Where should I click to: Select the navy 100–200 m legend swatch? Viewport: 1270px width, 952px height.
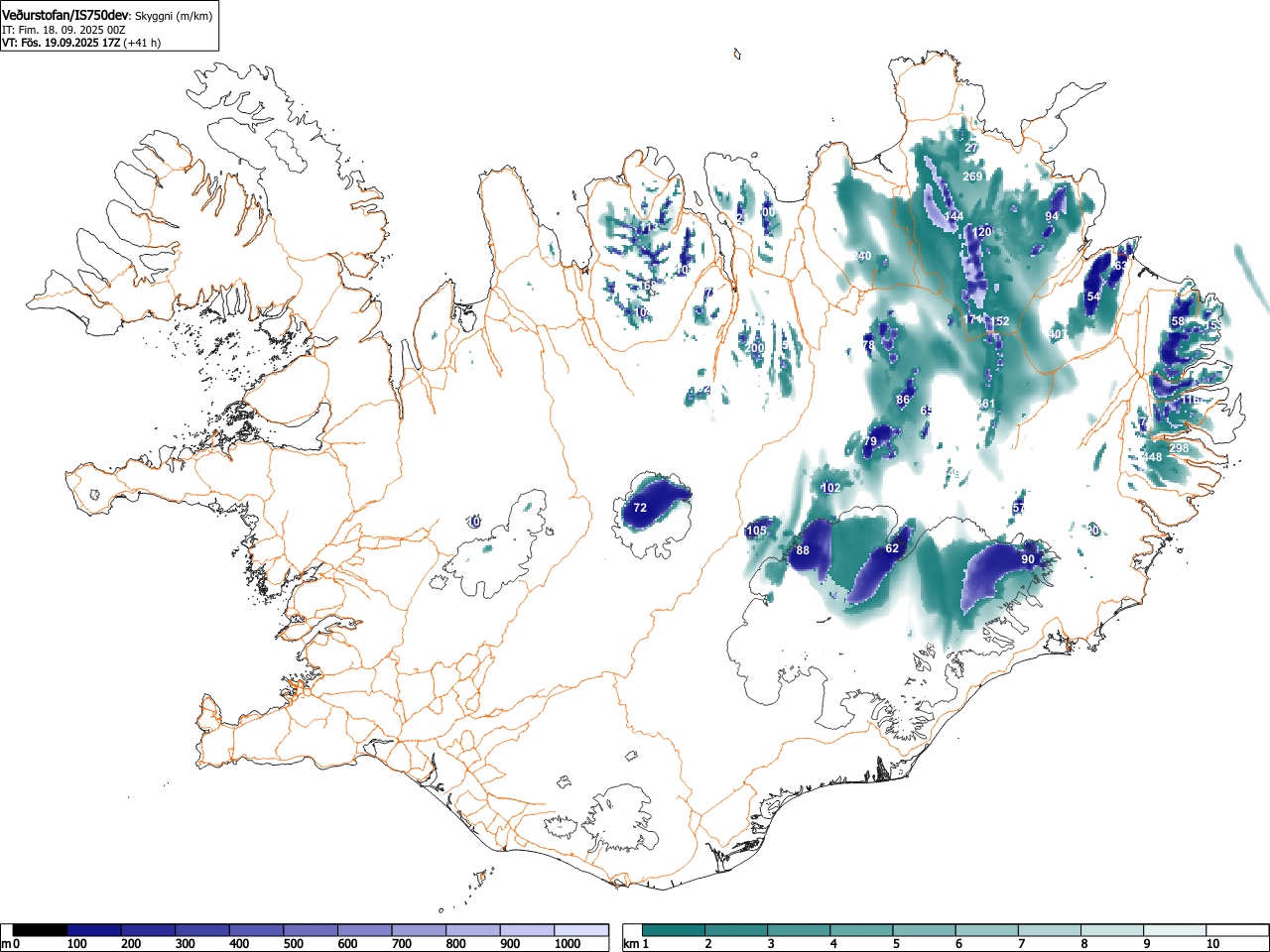(94, 930)
